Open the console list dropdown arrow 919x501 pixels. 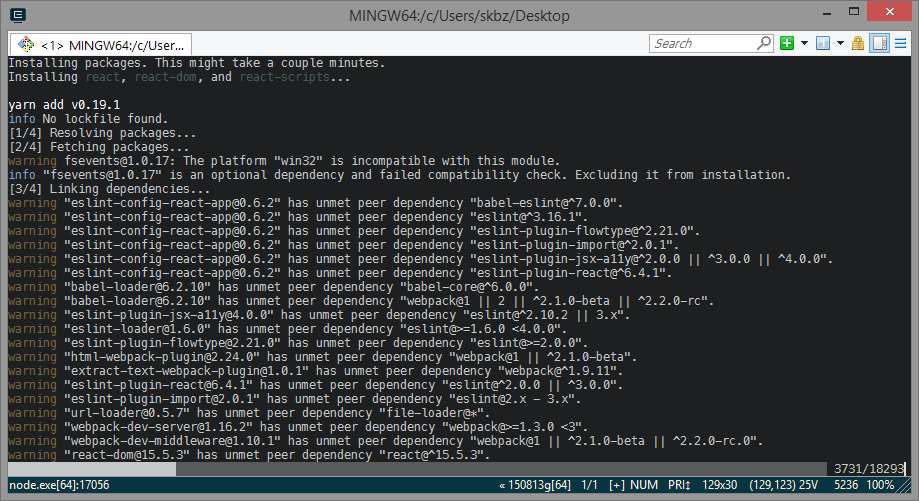click(840, 43)
